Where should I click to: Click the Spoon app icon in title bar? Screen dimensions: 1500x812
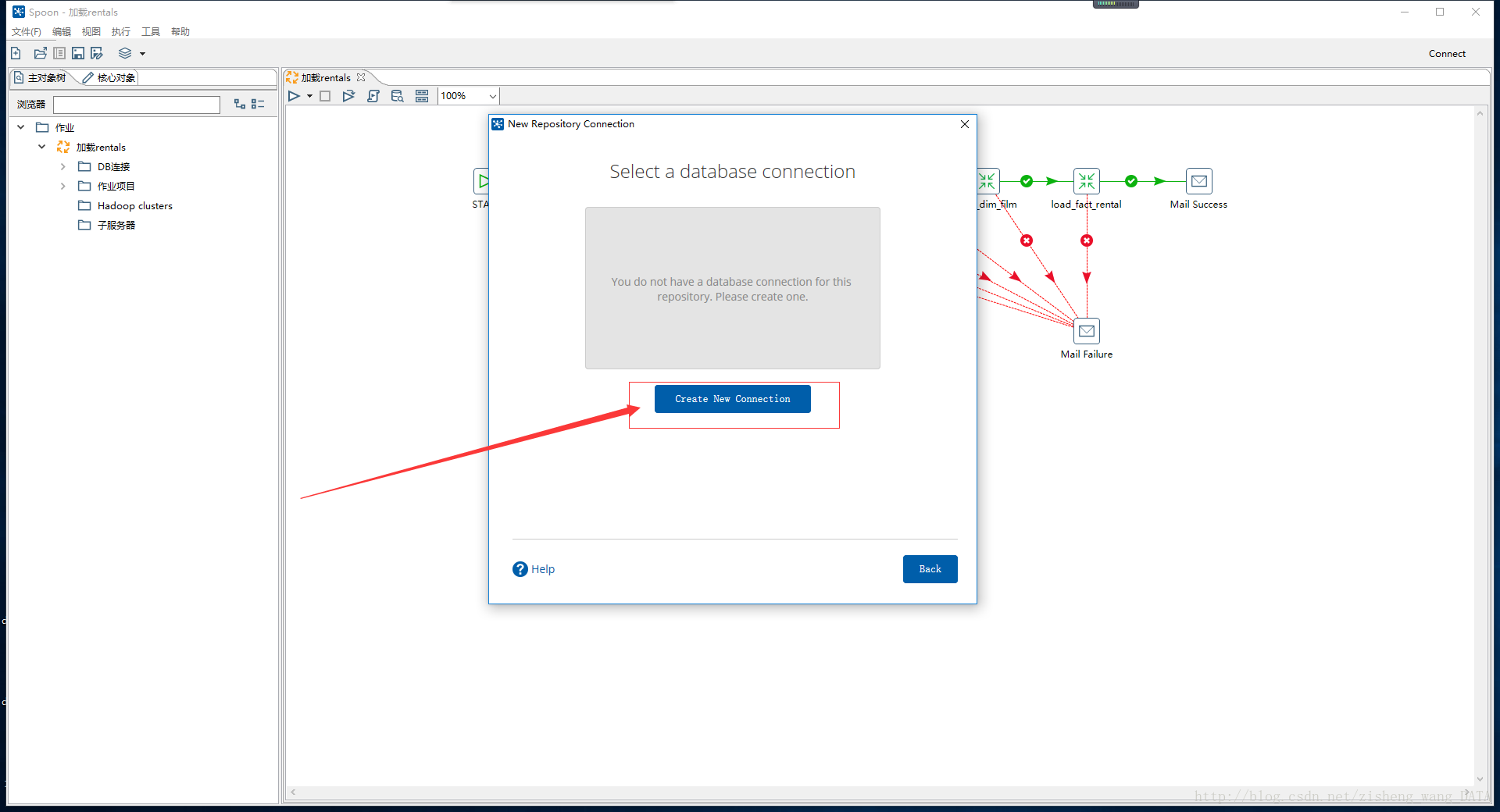point(19,12)
